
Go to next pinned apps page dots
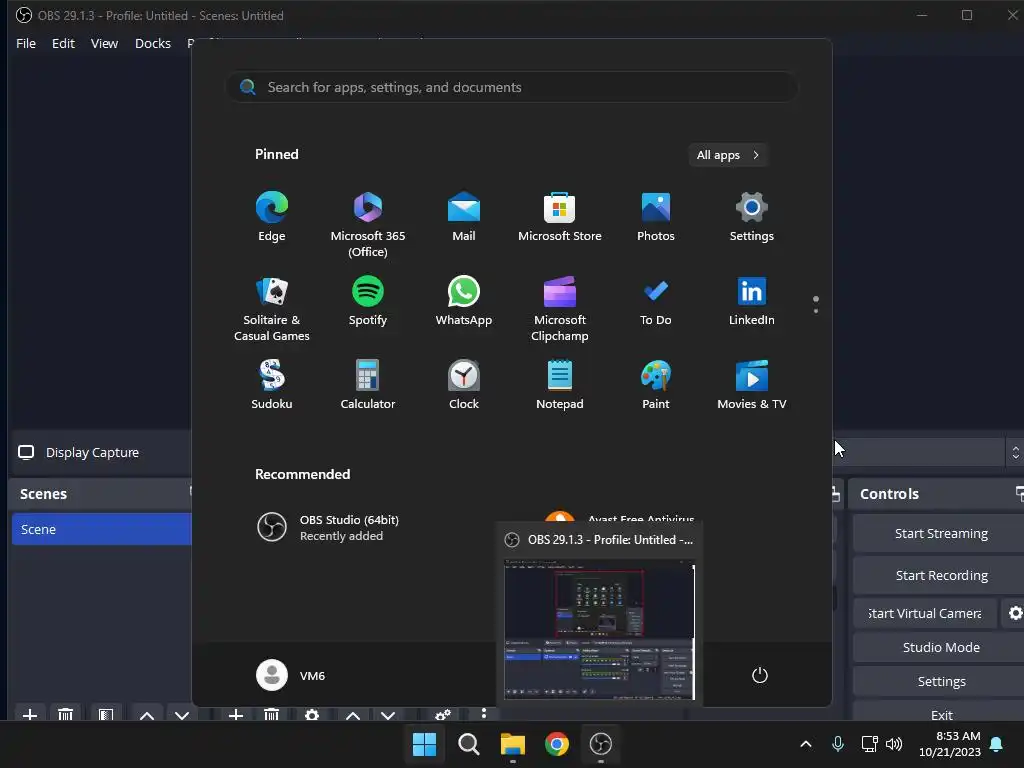816,304
